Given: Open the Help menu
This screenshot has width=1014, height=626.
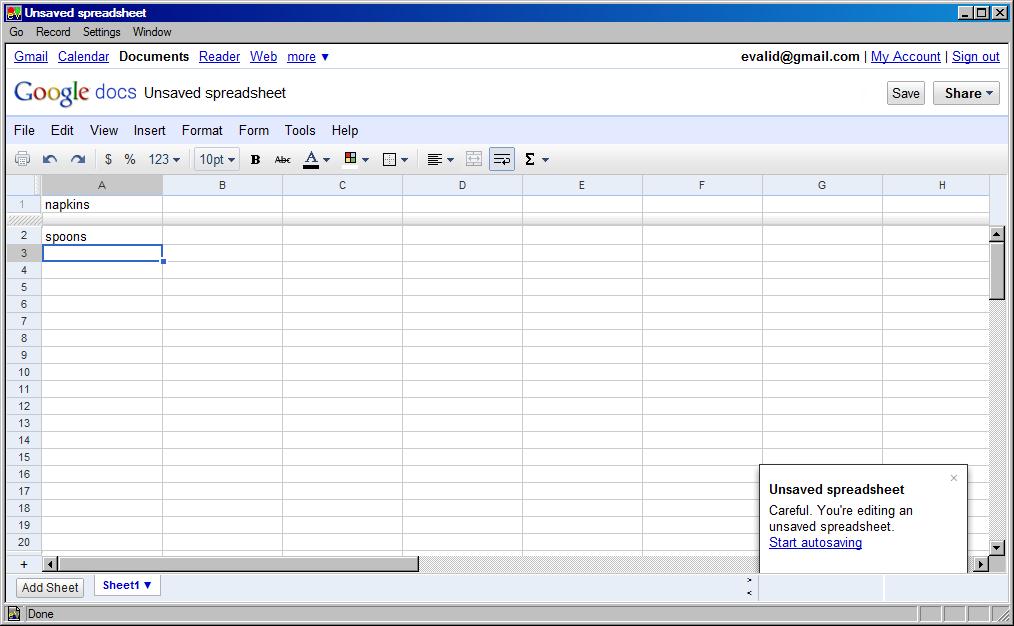Looking at the screenshot, I should (345, 131).
